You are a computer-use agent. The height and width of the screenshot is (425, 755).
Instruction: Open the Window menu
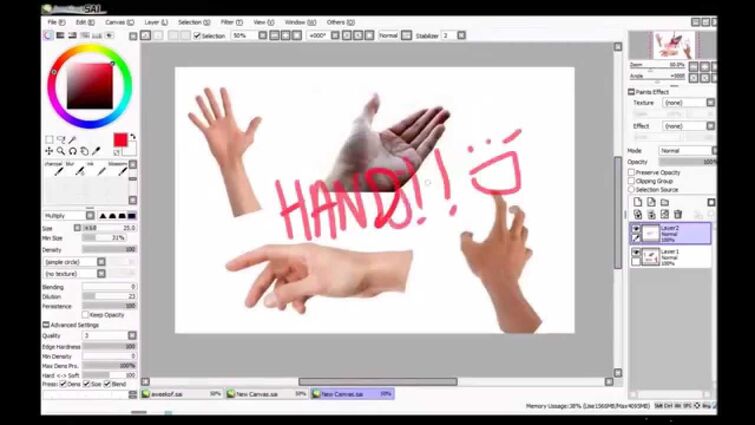click(x=300, y=22)
